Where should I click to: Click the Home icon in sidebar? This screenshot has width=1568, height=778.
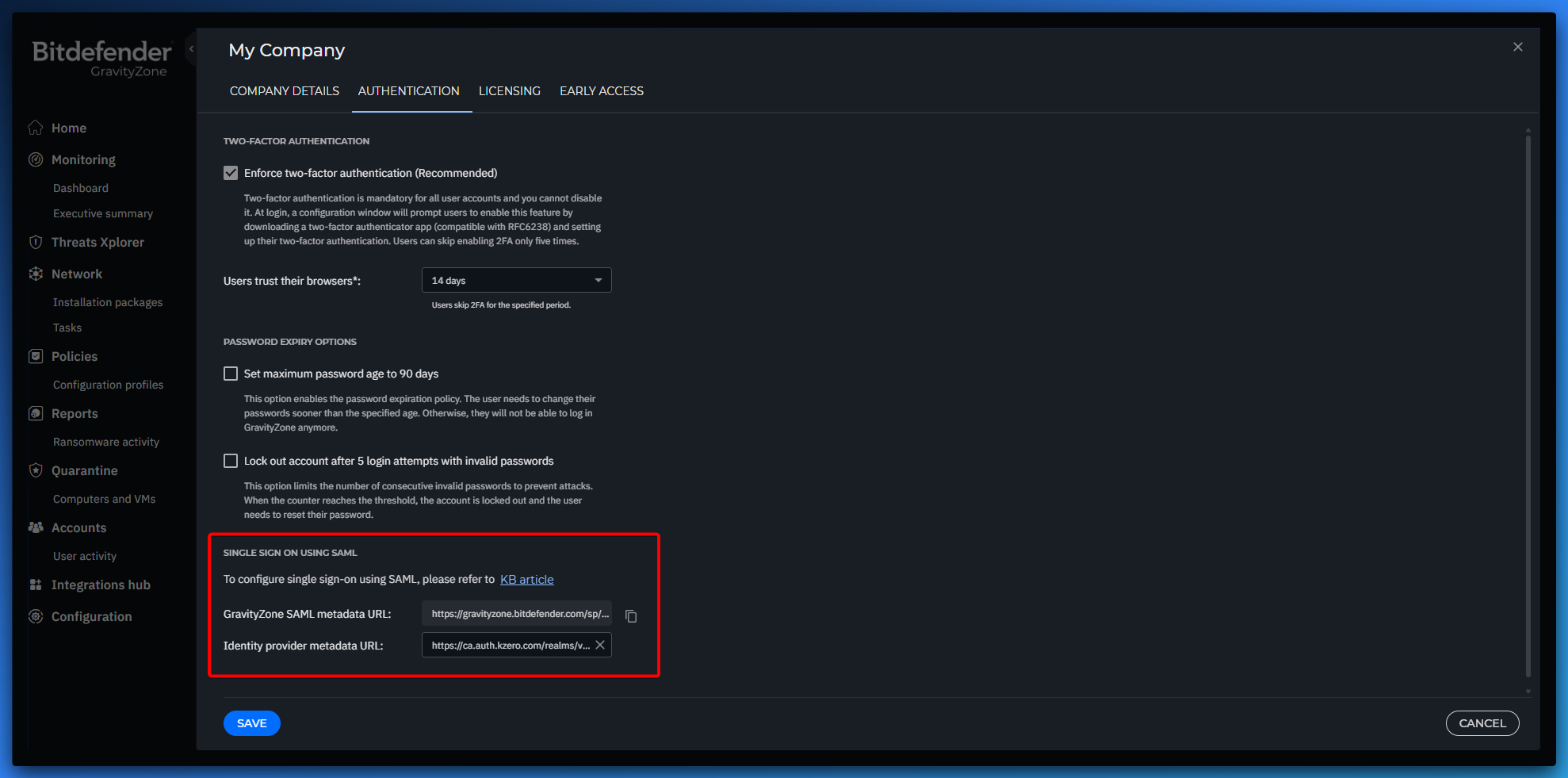coord(36,128)
